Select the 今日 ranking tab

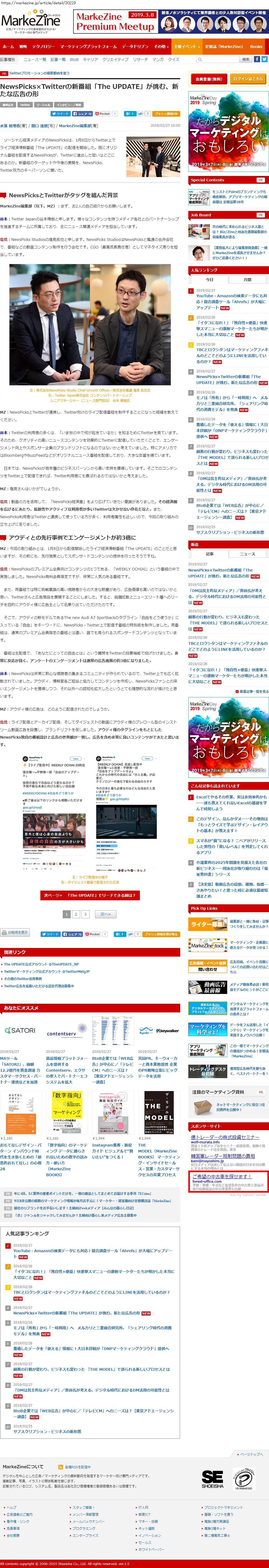click(x=210, y=279)
